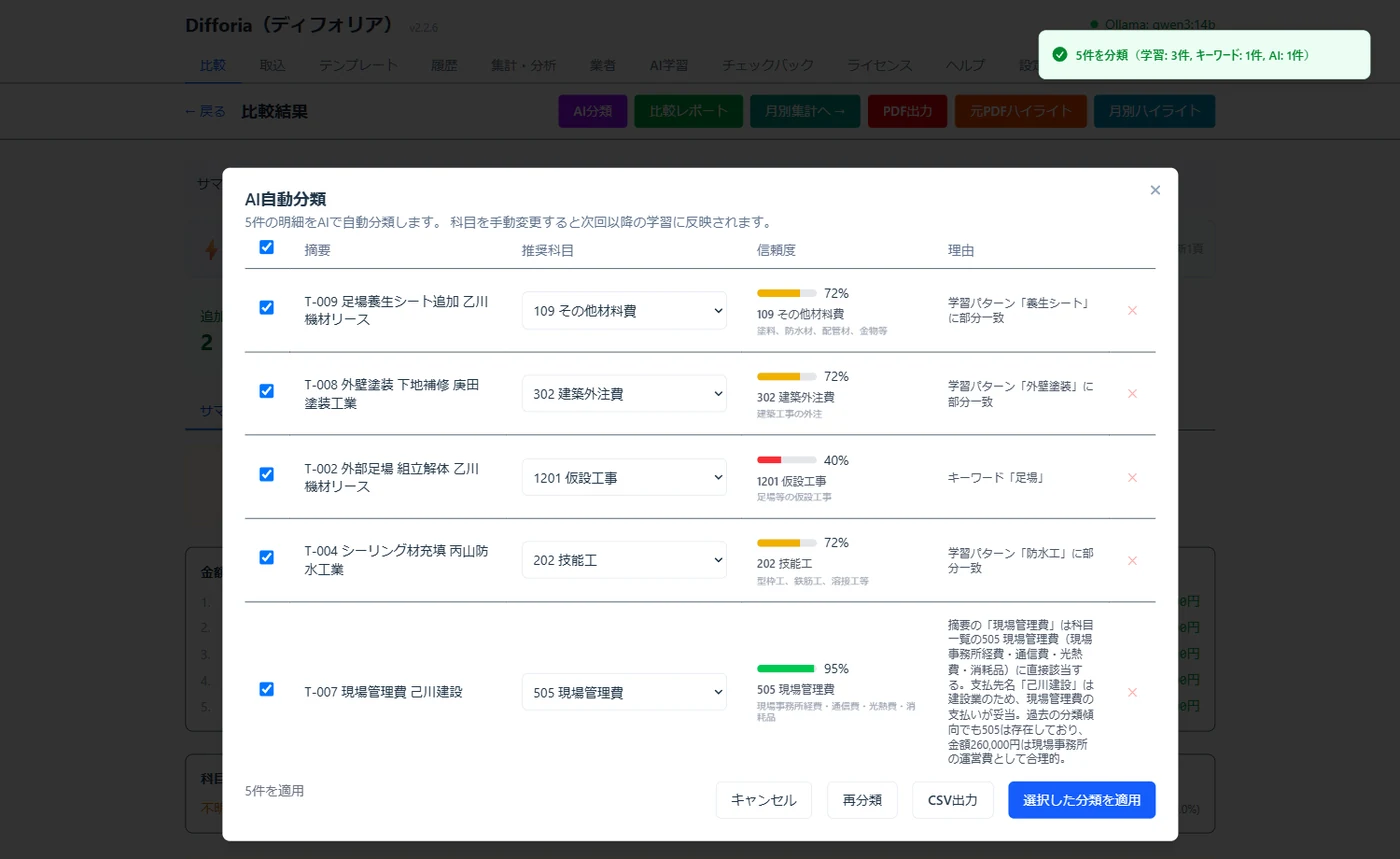Click the 月別ハイライト button

[x=1154, y=112]
